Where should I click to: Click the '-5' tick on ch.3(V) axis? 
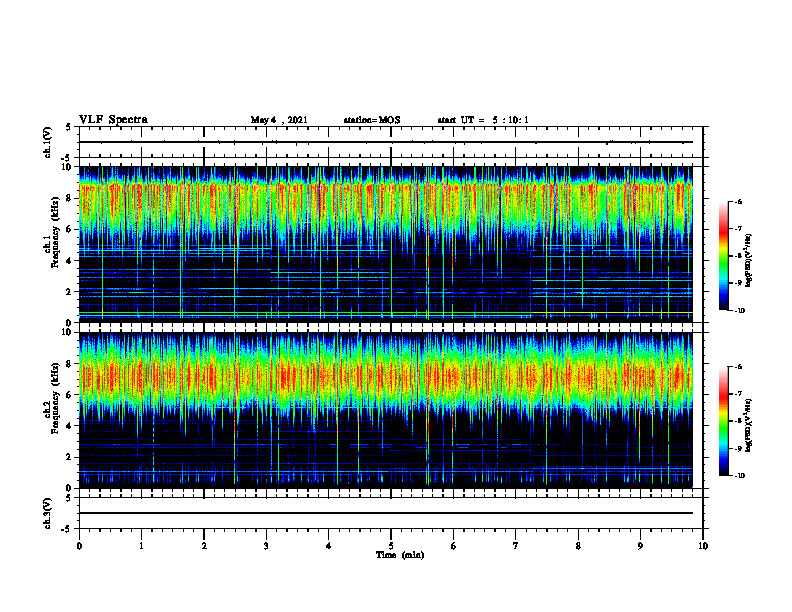click(x=67, y=529)
